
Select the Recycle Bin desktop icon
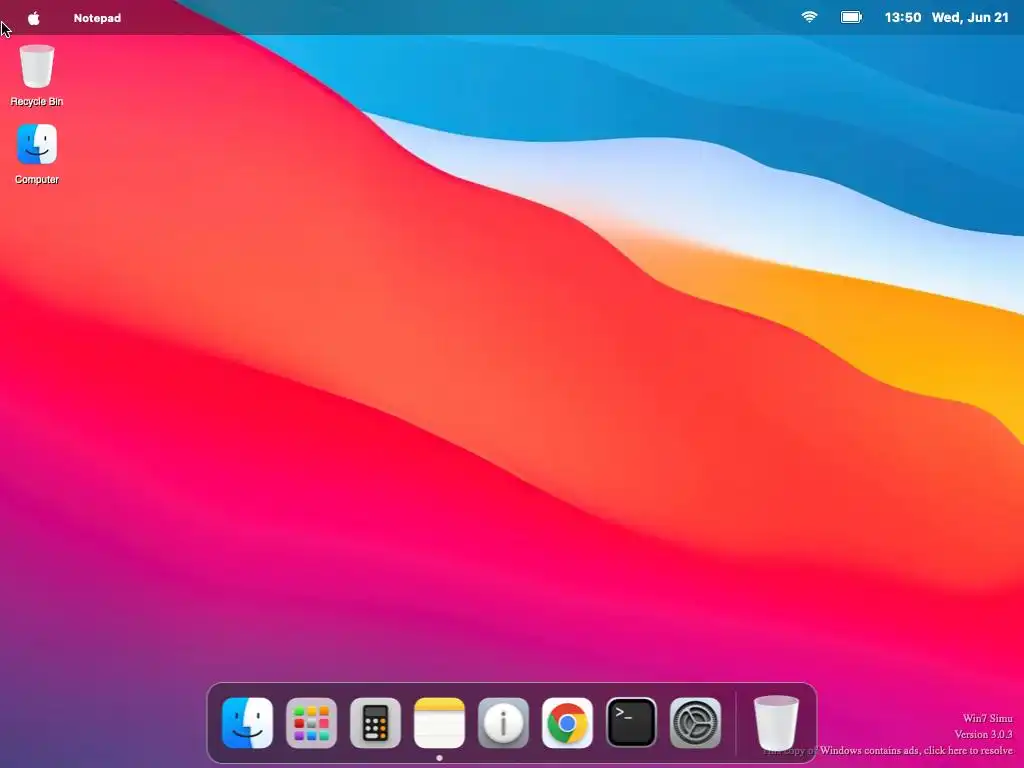[37, 75]
